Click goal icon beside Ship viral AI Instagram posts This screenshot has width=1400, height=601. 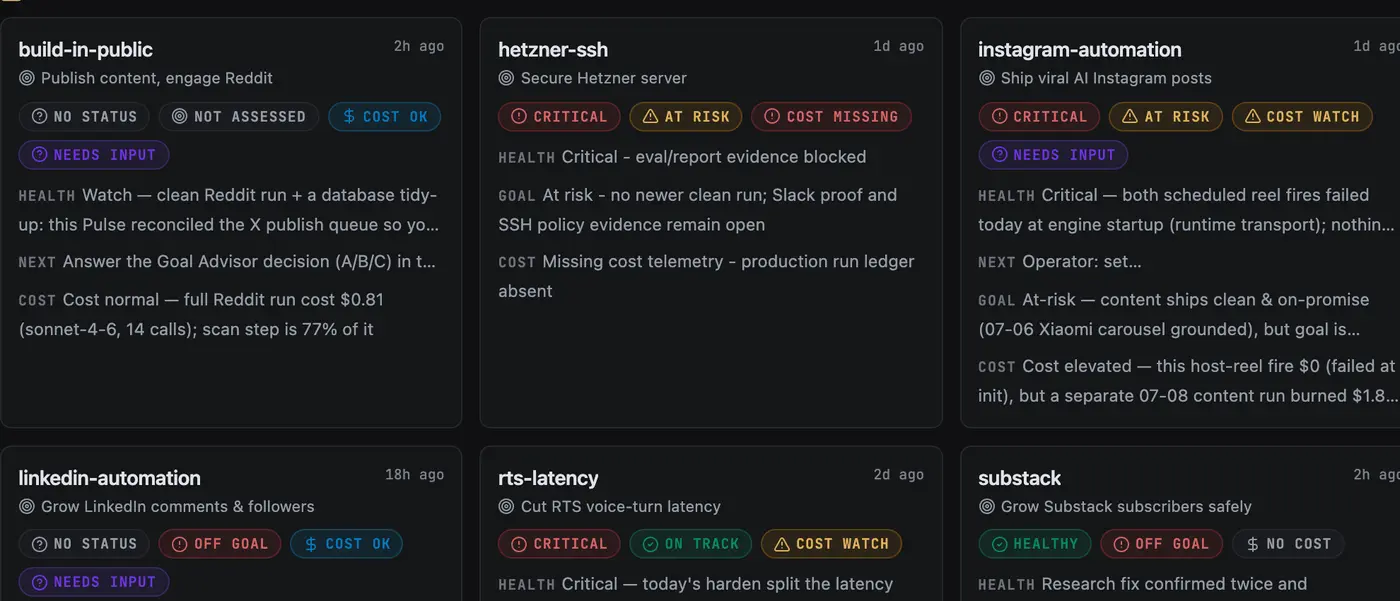click(986, 78)
